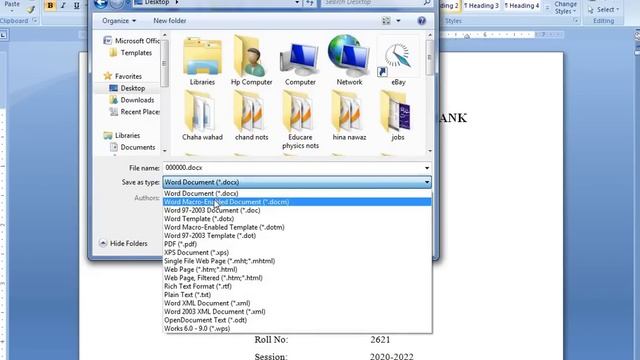Collapse folders with Hide Folders button
This screenshot has height=360, width=640.
pyautogui.click(x=123, y=243)
